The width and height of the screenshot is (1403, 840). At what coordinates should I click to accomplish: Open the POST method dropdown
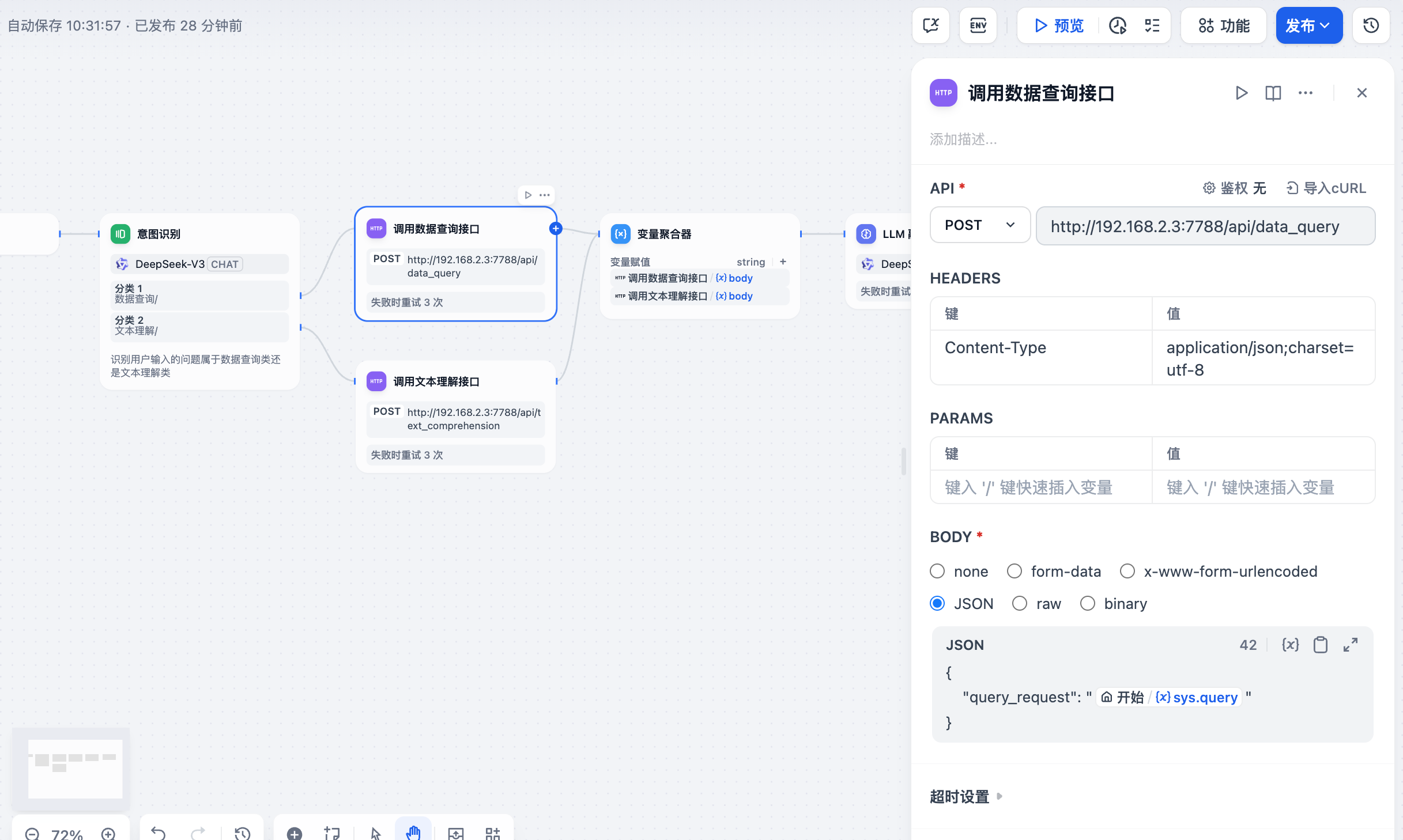[x=980, y=225]
